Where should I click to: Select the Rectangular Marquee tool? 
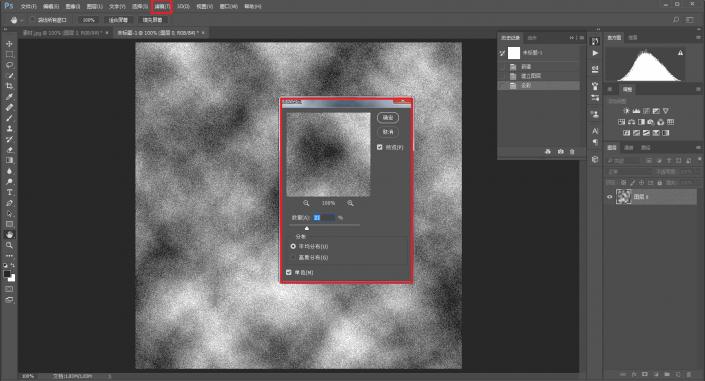[x=9, y=54]
